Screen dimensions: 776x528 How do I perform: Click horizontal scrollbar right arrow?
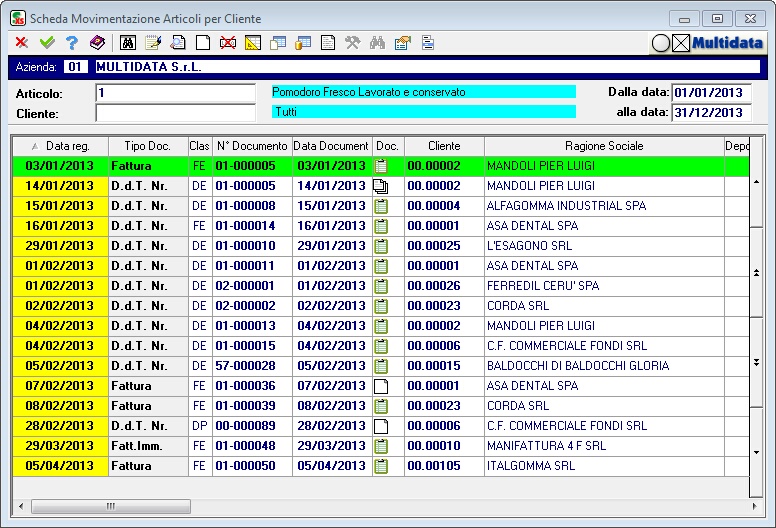[x=754, y=506]
